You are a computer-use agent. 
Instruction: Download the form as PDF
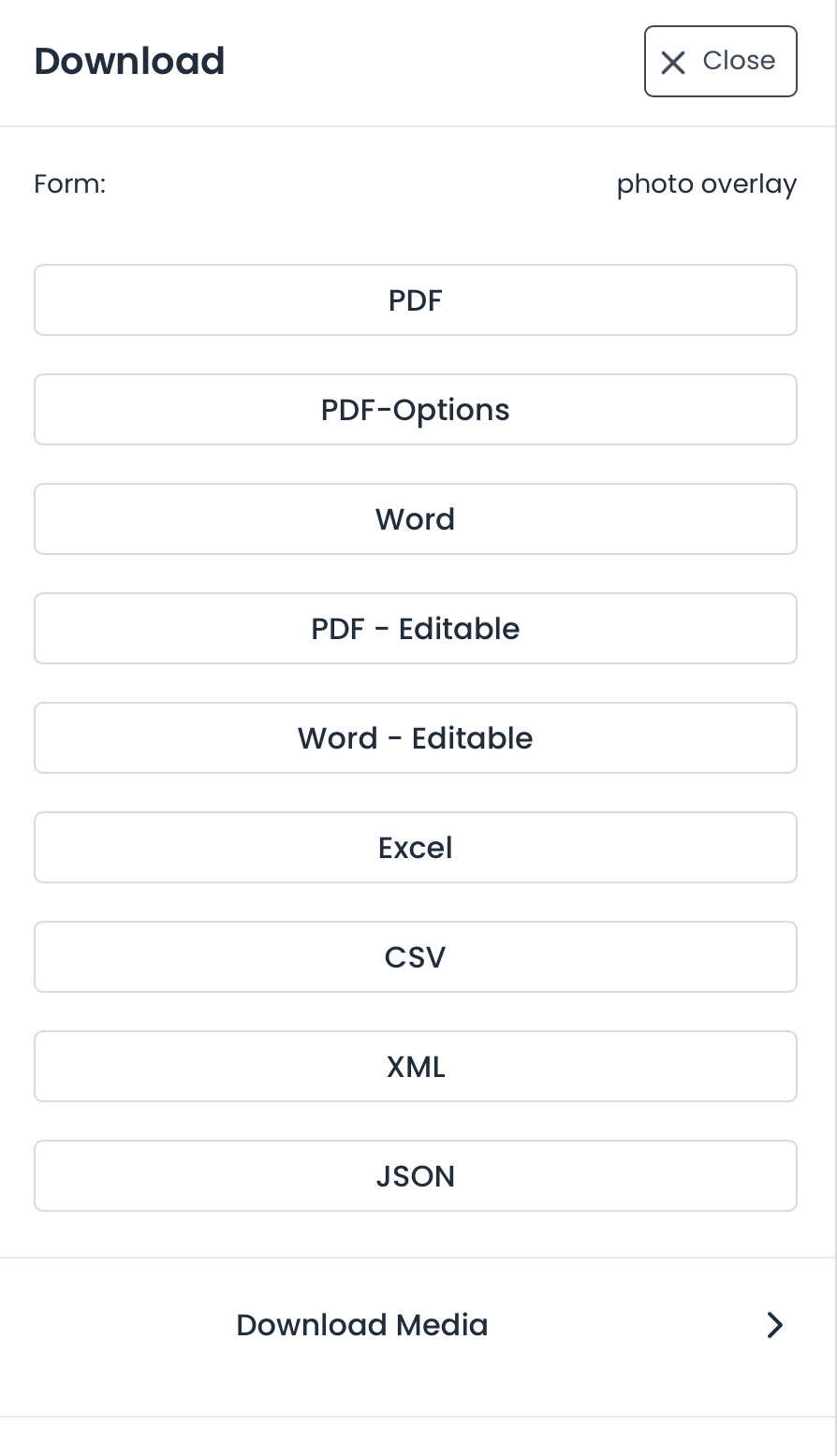[x=416, y=299]
